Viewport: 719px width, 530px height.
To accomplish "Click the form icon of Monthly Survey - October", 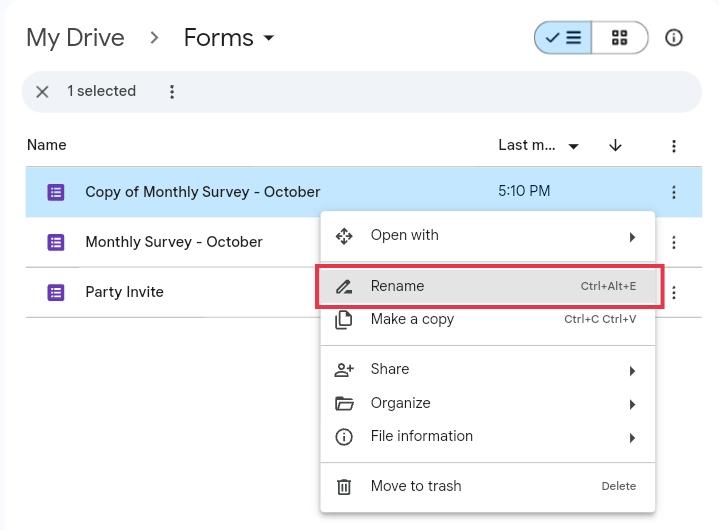I will (x=56, y=242).
